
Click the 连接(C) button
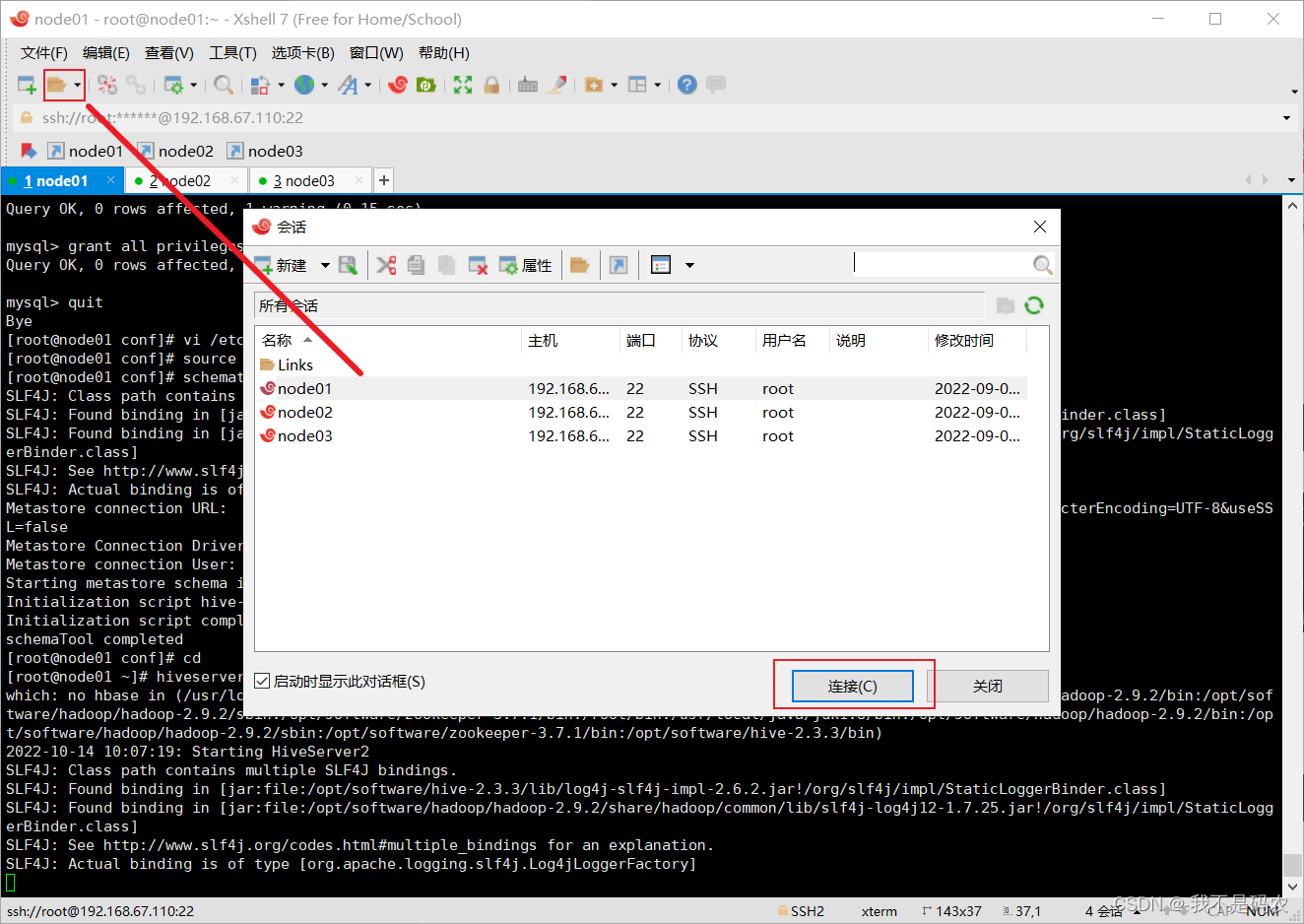[854, 685]
